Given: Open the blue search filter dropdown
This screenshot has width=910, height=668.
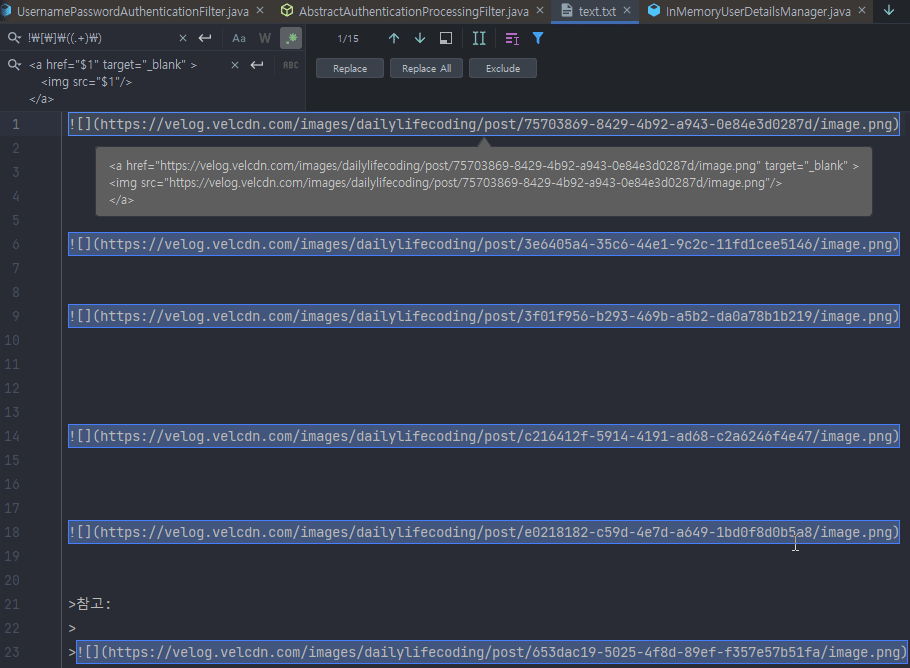Looking at the screenshot, I should (x=539, y=38).
